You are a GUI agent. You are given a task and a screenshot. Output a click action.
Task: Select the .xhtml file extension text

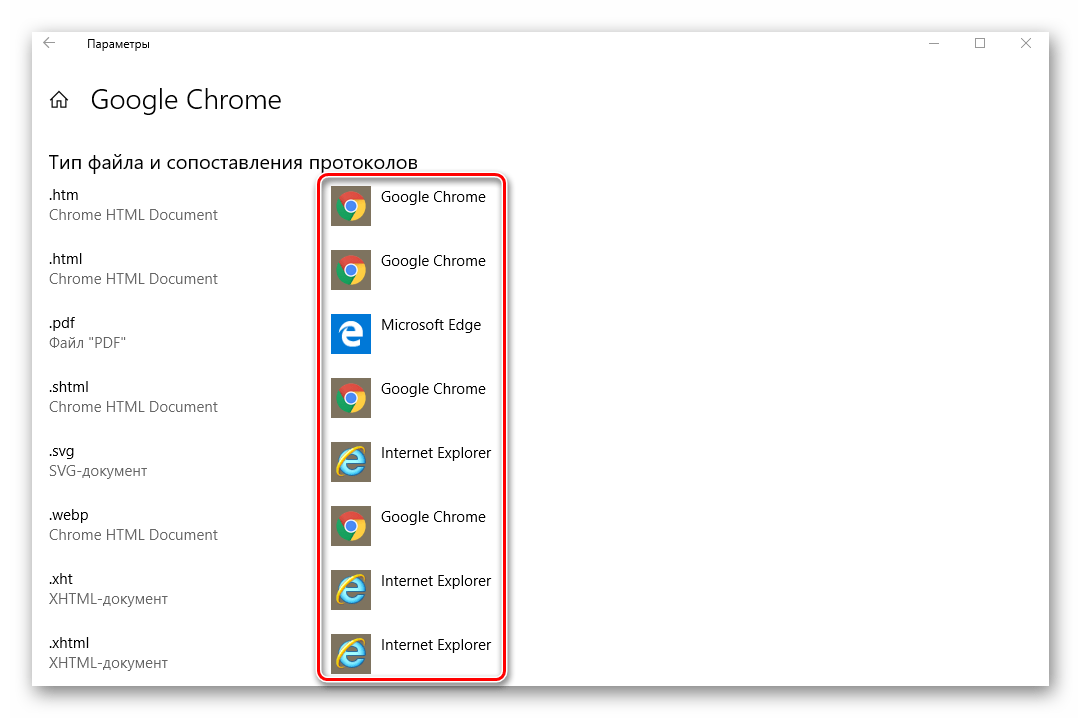coord(69,644)
